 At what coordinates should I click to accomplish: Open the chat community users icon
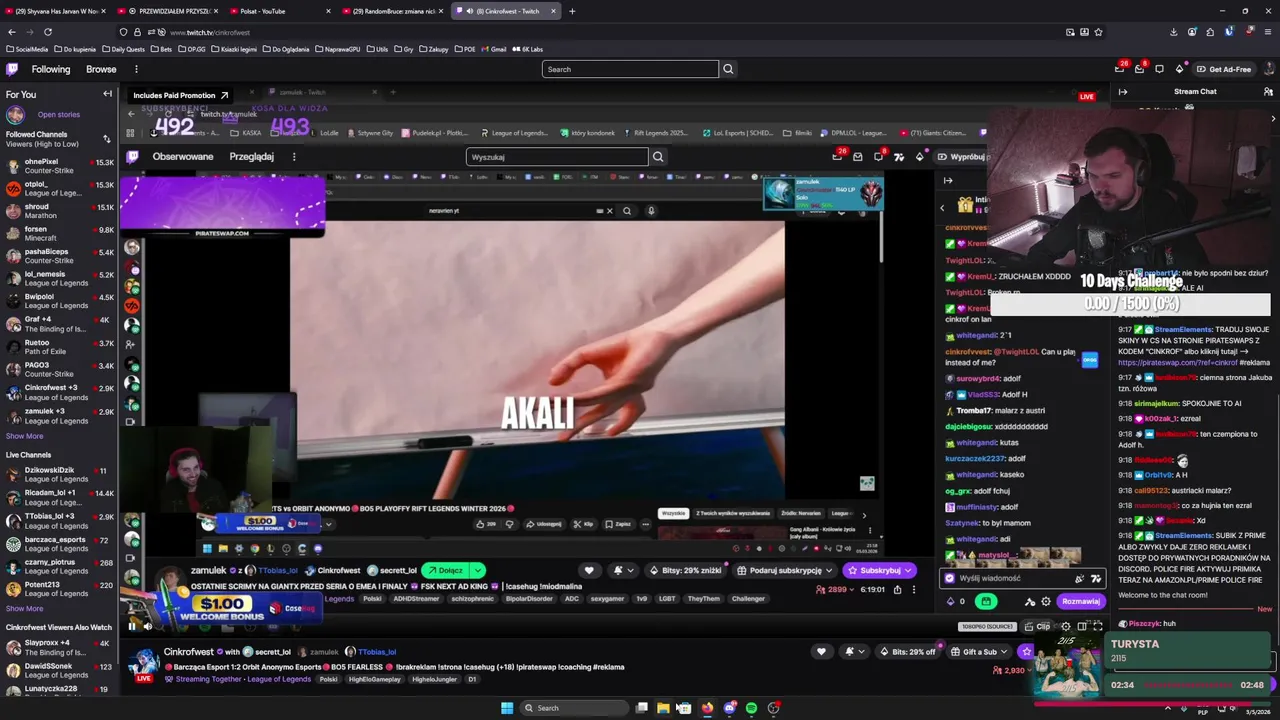pos(1268,92)
